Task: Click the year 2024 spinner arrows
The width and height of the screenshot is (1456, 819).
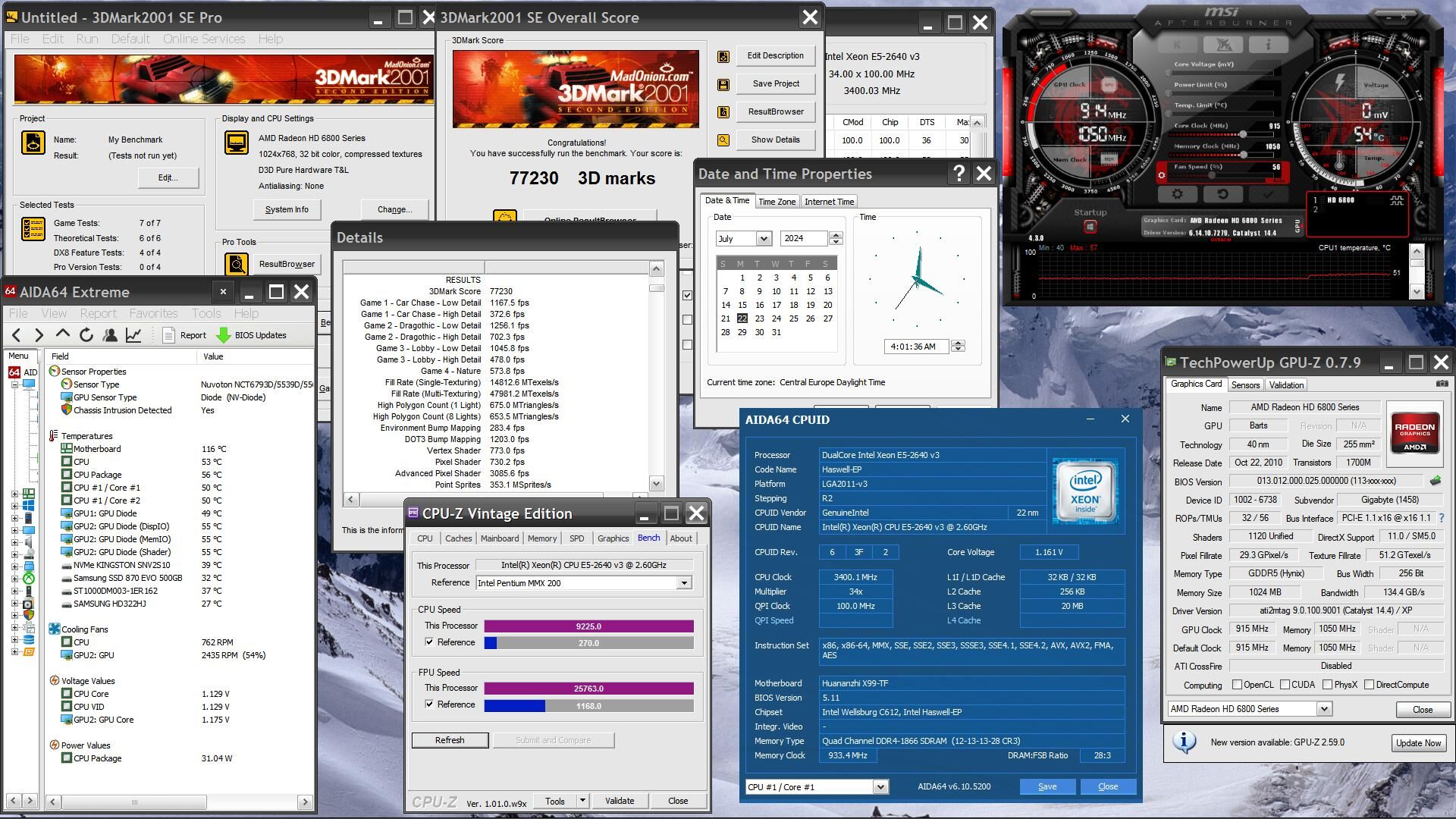Action: 836,239
